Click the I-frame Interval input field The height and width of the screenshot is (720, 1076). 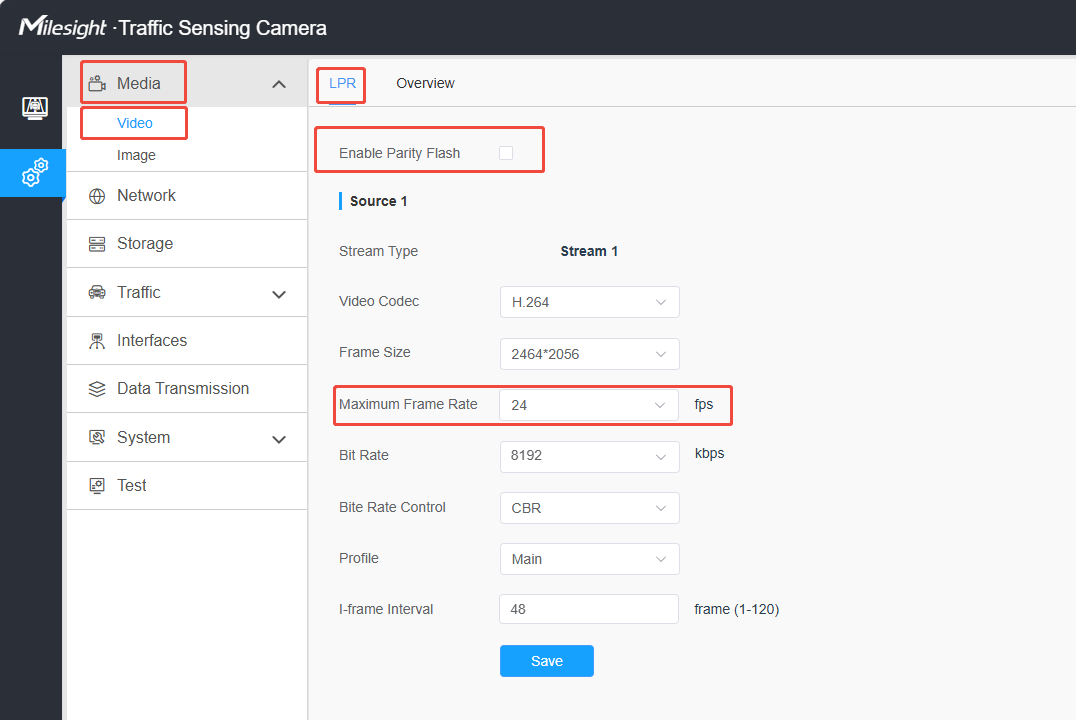tap(589, 609)
